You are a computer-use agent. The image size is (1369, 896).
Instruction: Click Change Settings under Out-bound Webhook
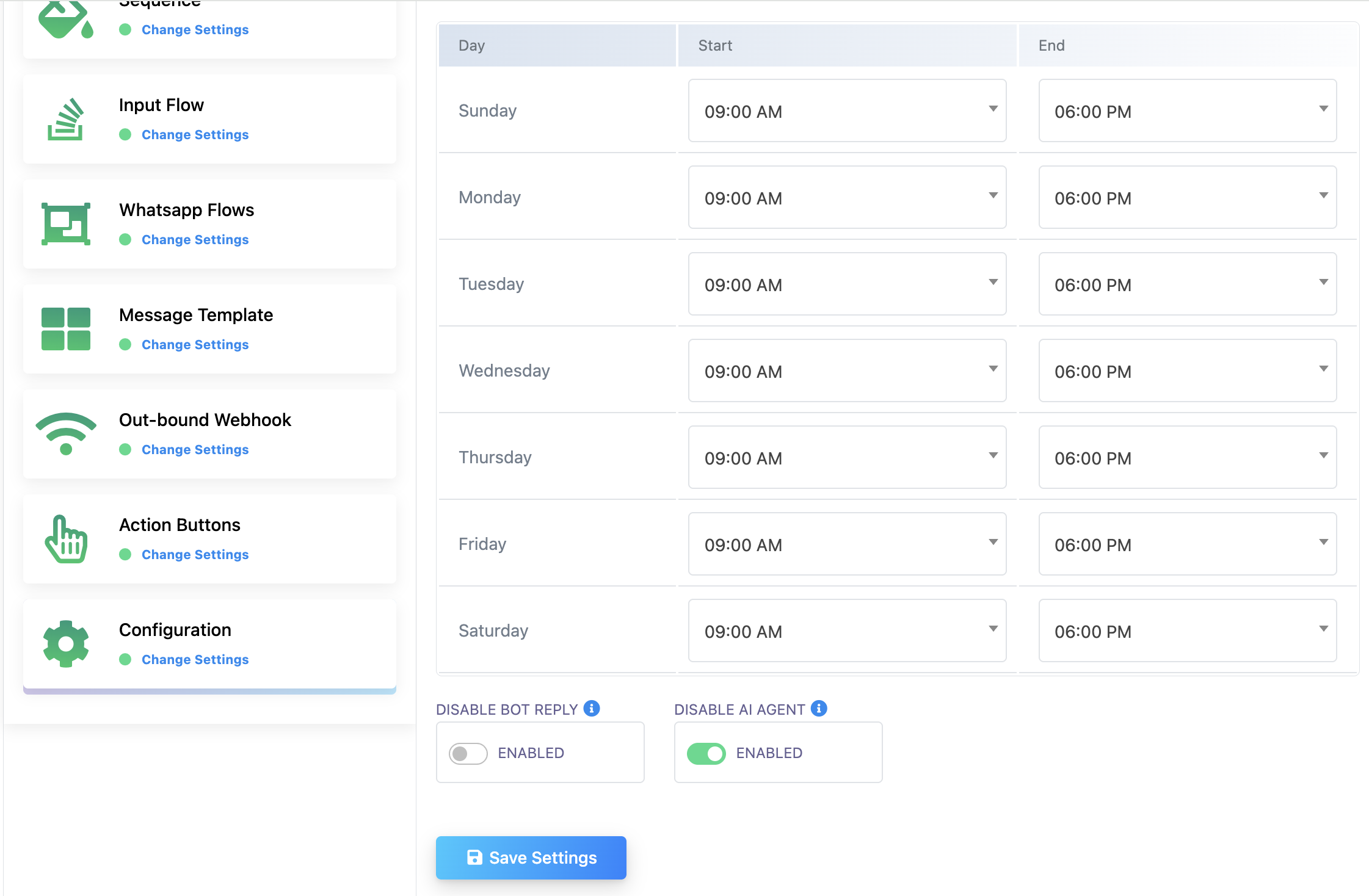(195, 450)
